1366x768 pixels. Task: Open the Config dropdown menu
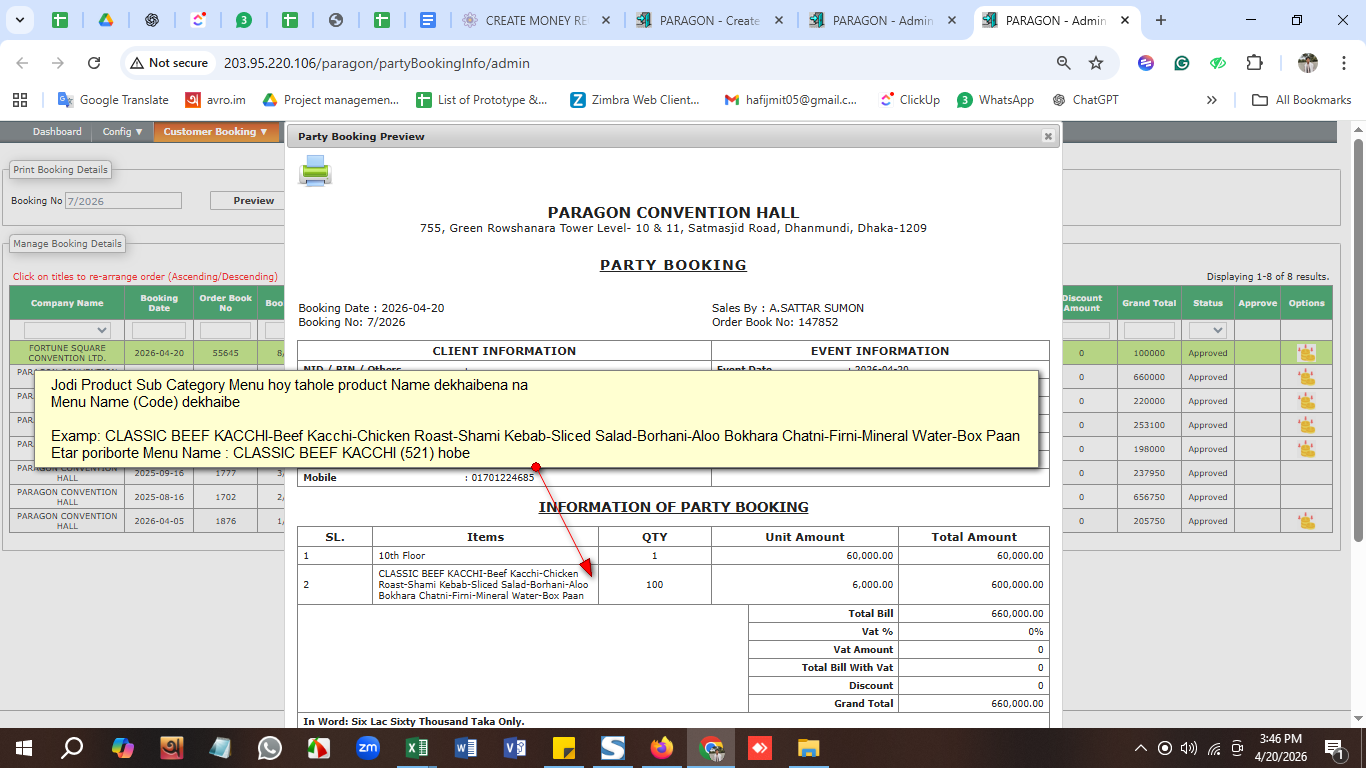[x=122, y=132]
